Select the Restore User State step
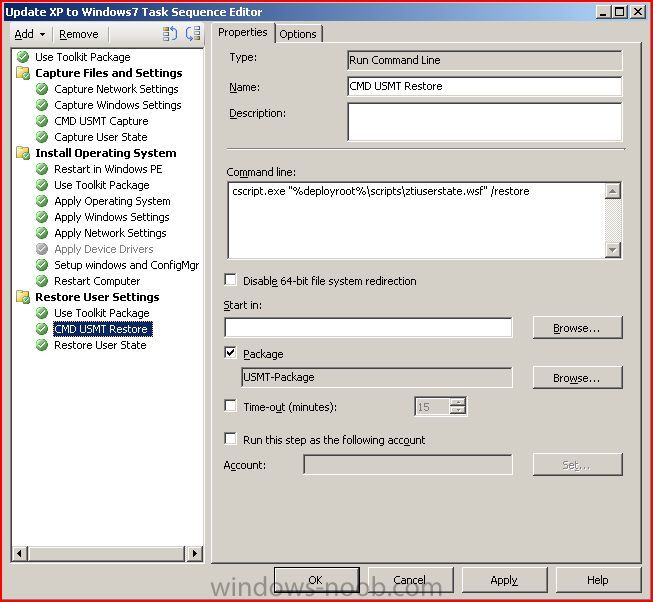The image size is (653, 602). [x=100, y=345]
